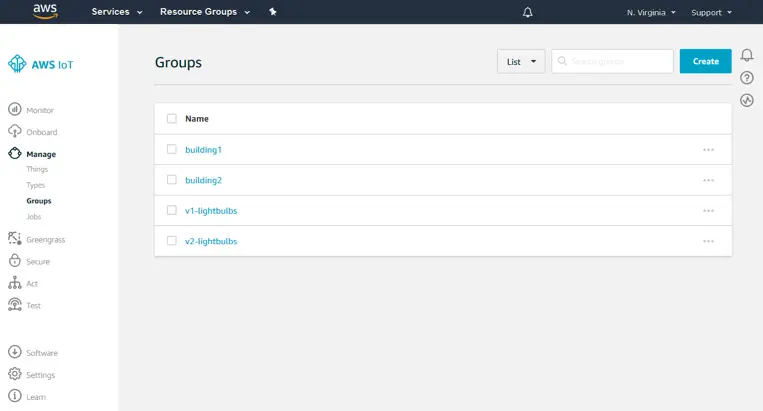Check the building1 group checkbox
This screenshot has width=763, height=411.
(172, 149)
